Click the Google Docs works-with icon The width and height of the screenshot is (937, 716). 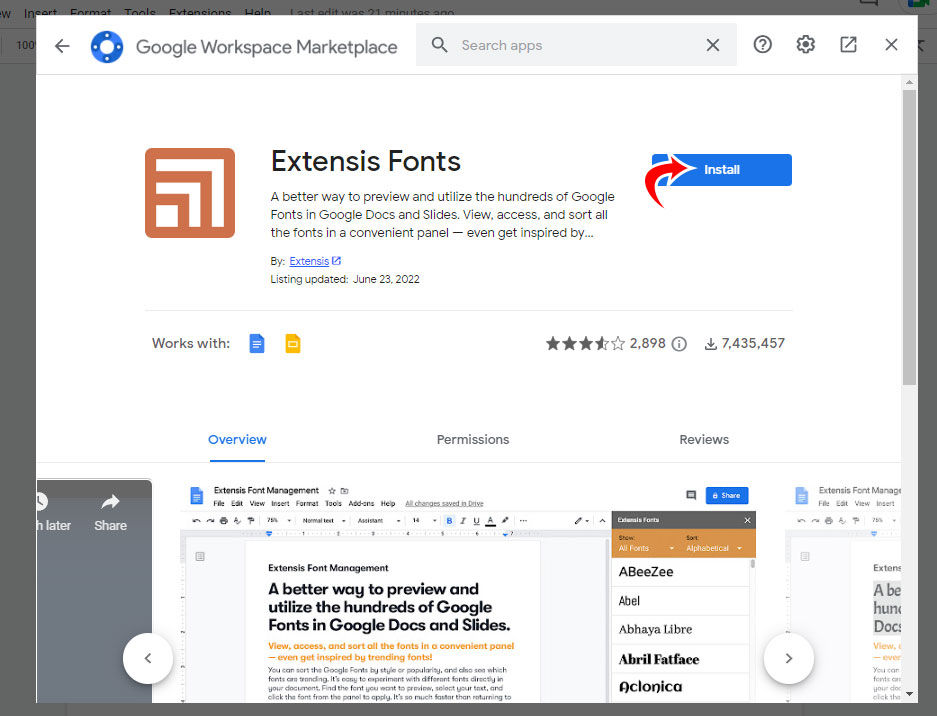coord(257,343)
